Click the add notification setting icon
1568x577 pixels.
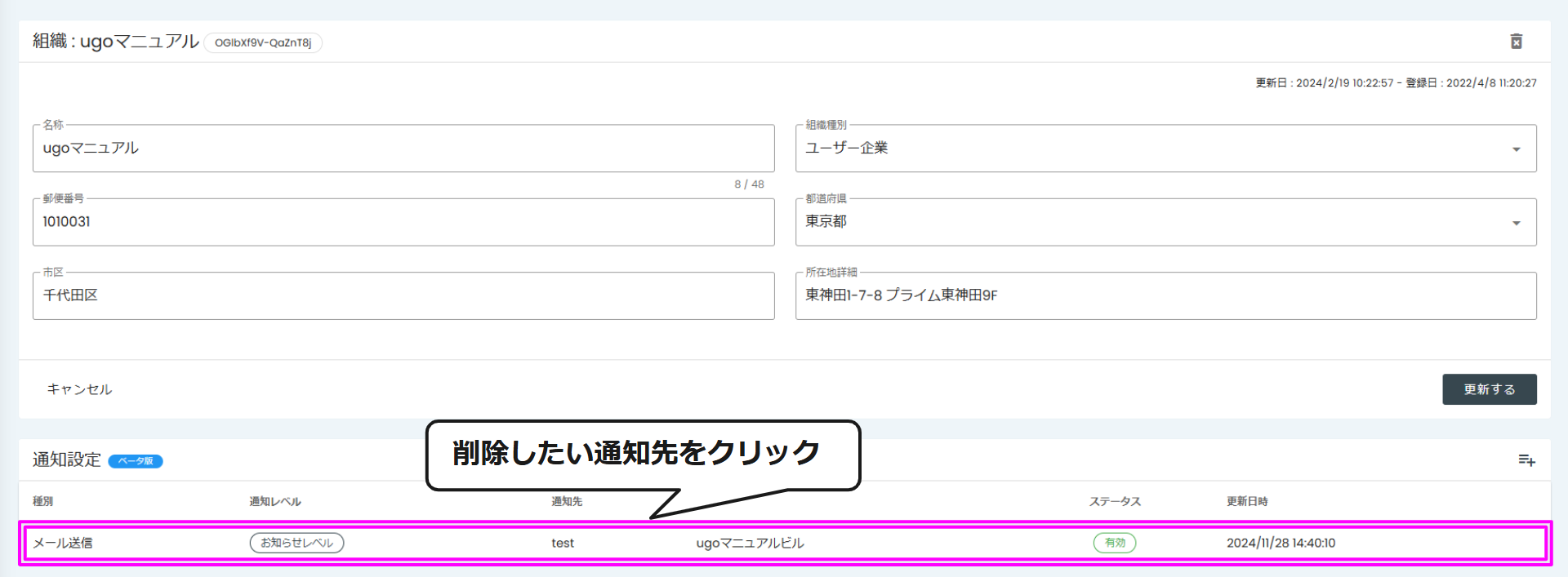1526,460
